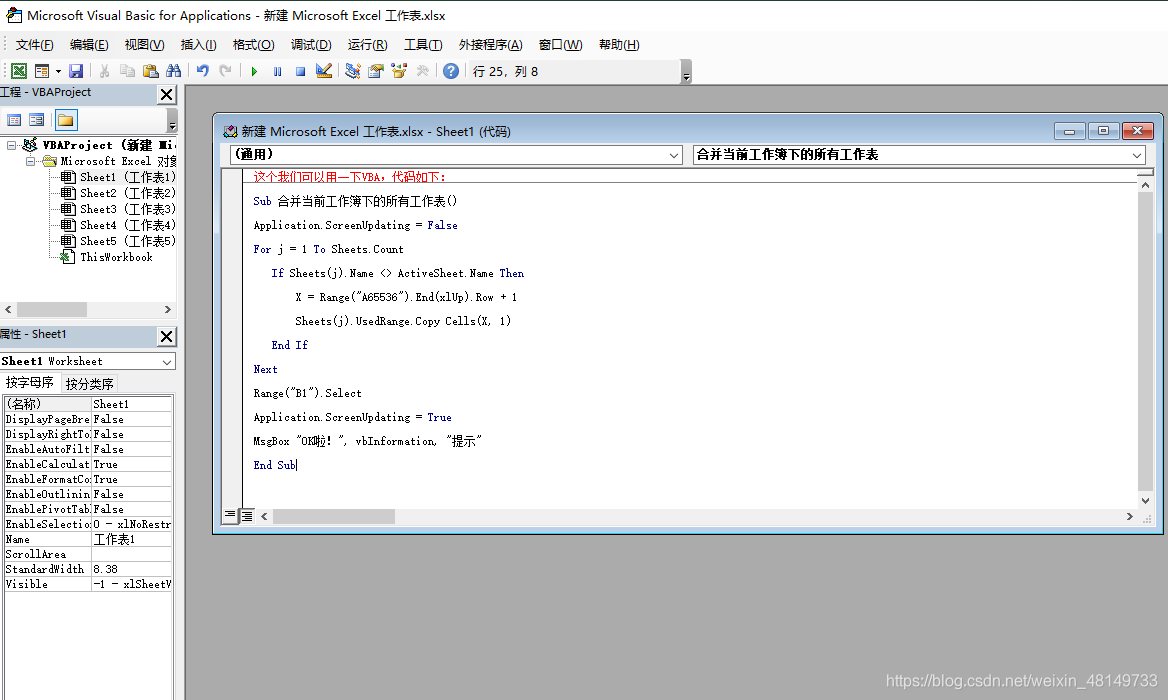The height and width of the screenshot is (700, 1168).
Task: Click the dropdown arrow beside Insert UserForm
Action: pos(58,71)
